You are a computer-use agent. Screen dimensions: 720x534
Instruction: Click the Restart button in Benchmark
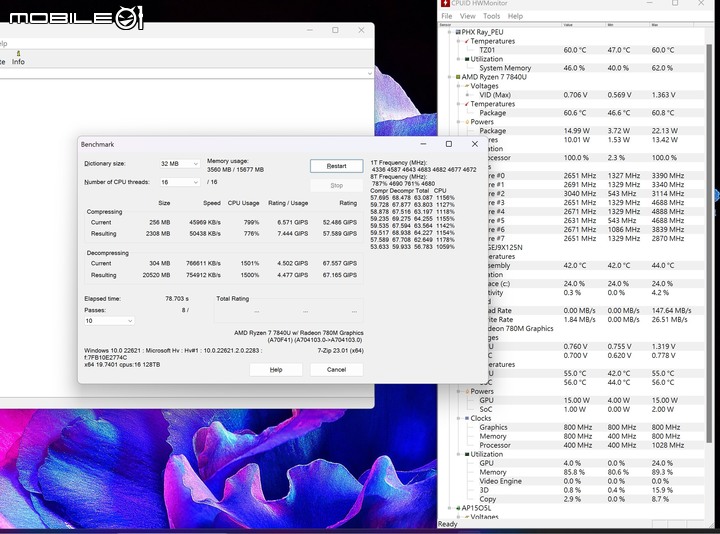(337, 166)
